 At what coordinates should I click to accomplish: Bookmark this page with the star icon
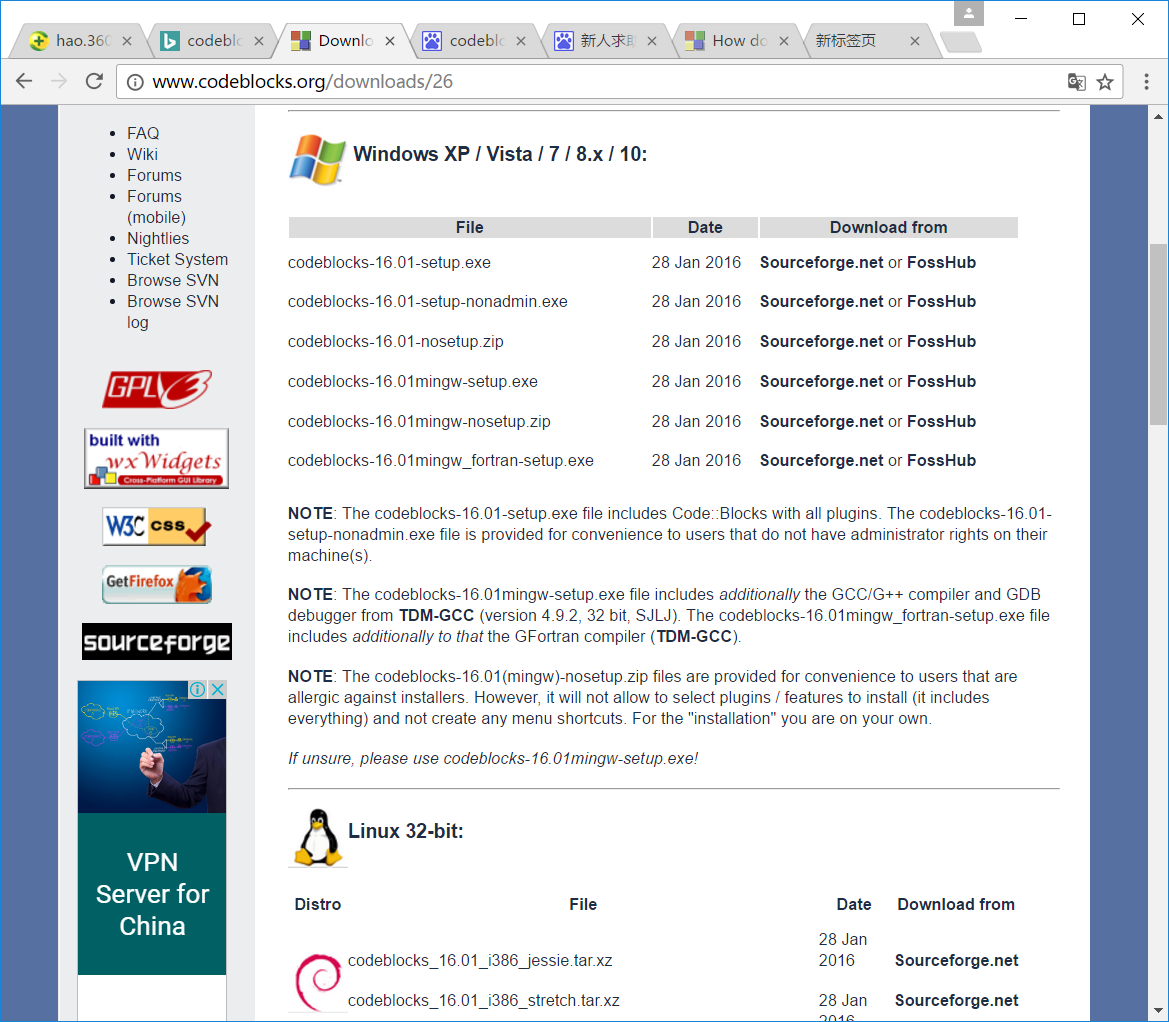1105,82
